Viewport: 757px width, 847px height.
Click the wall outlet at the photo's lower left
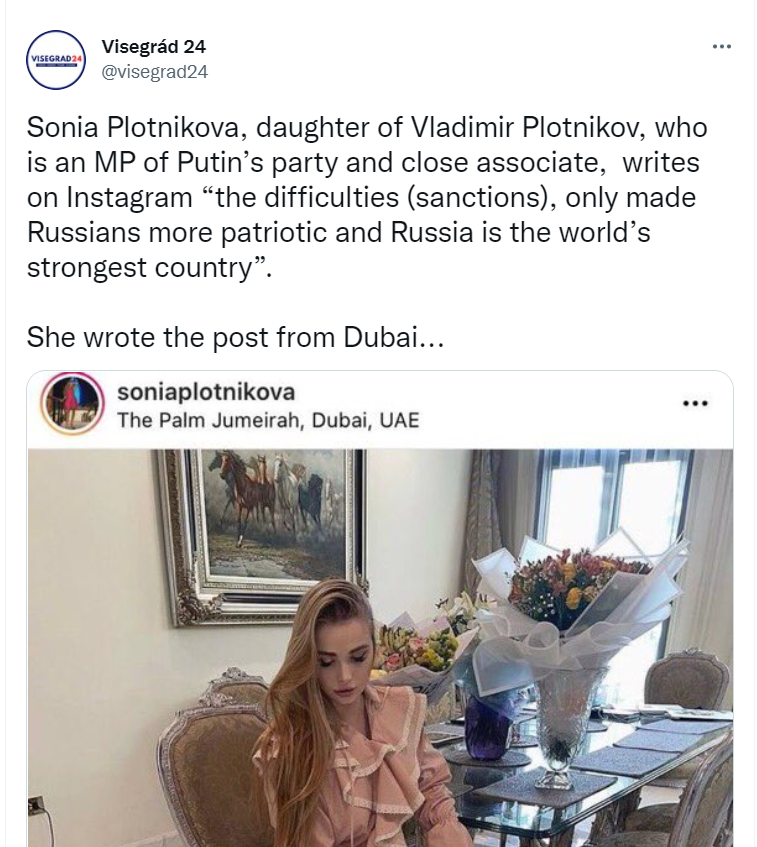(x=36, y=805)
